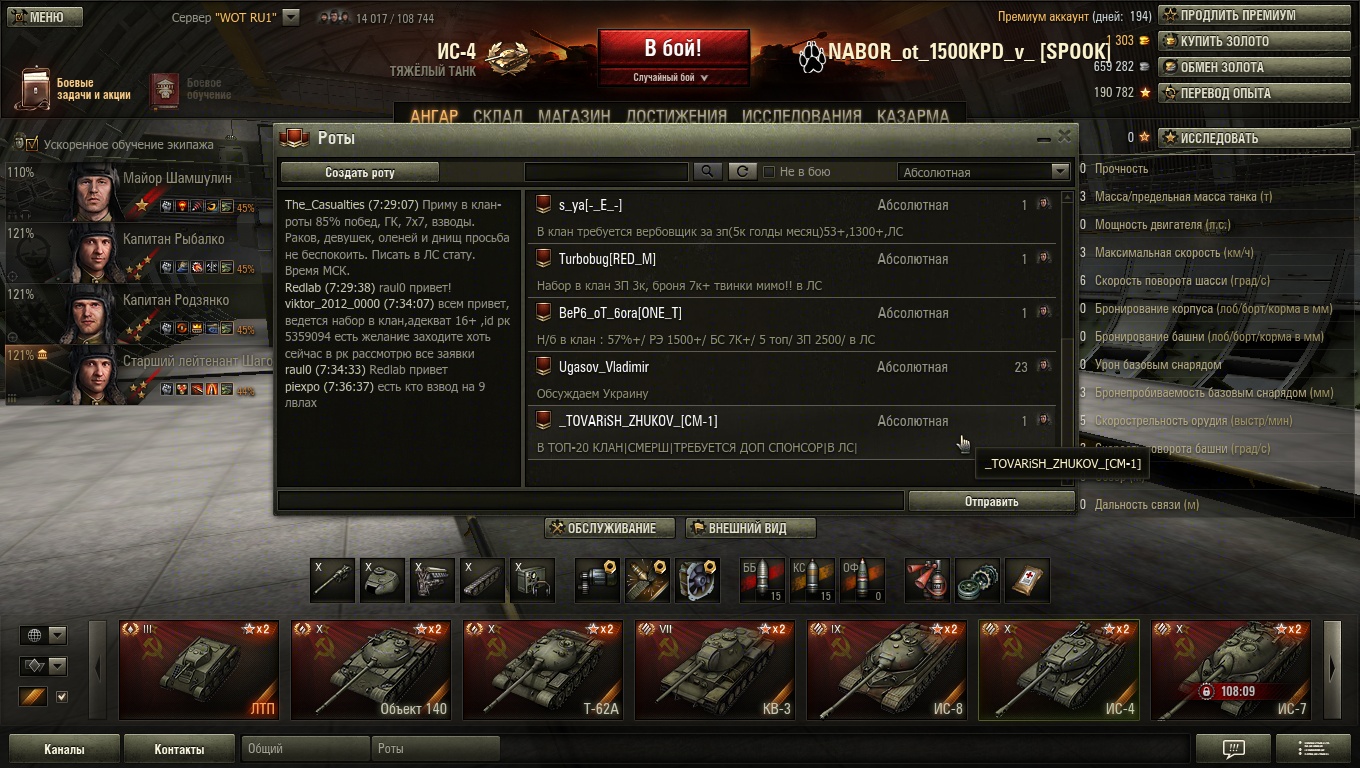
Task: Click the company list vertical scrollbar
Action: coord(1068,338)
